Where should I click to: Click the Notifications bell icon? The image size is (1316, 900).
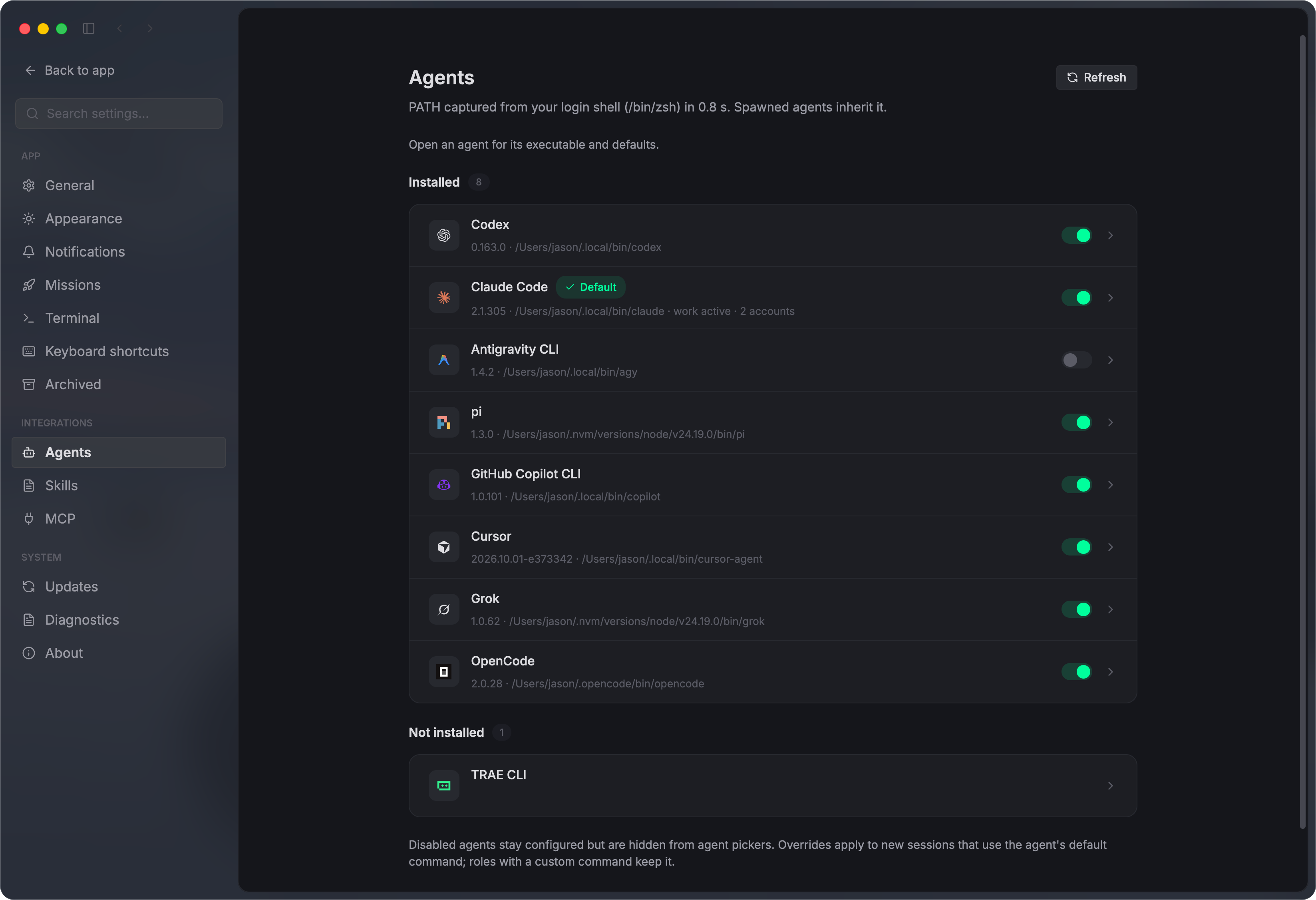point(29,251)
